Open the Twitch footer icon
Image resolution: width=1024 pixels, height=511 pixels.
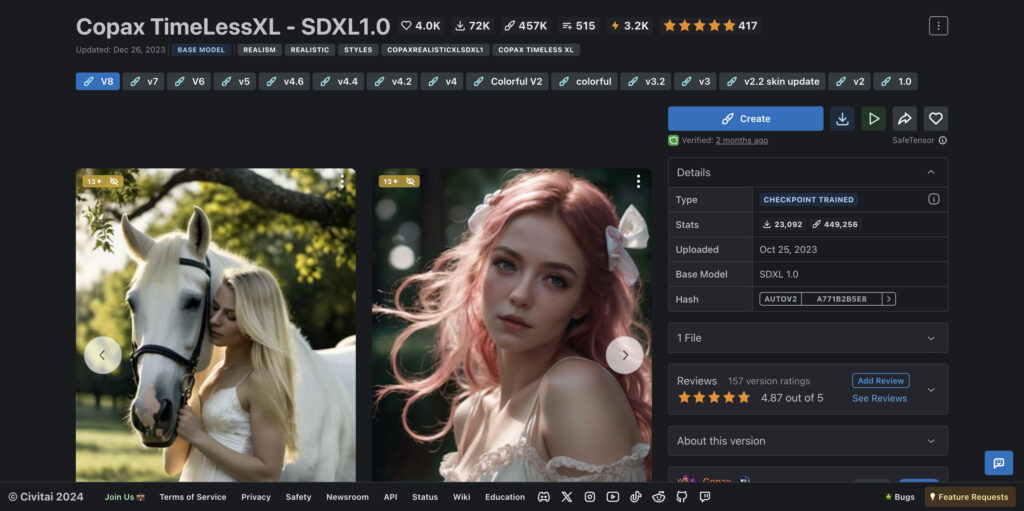(705, 497)
